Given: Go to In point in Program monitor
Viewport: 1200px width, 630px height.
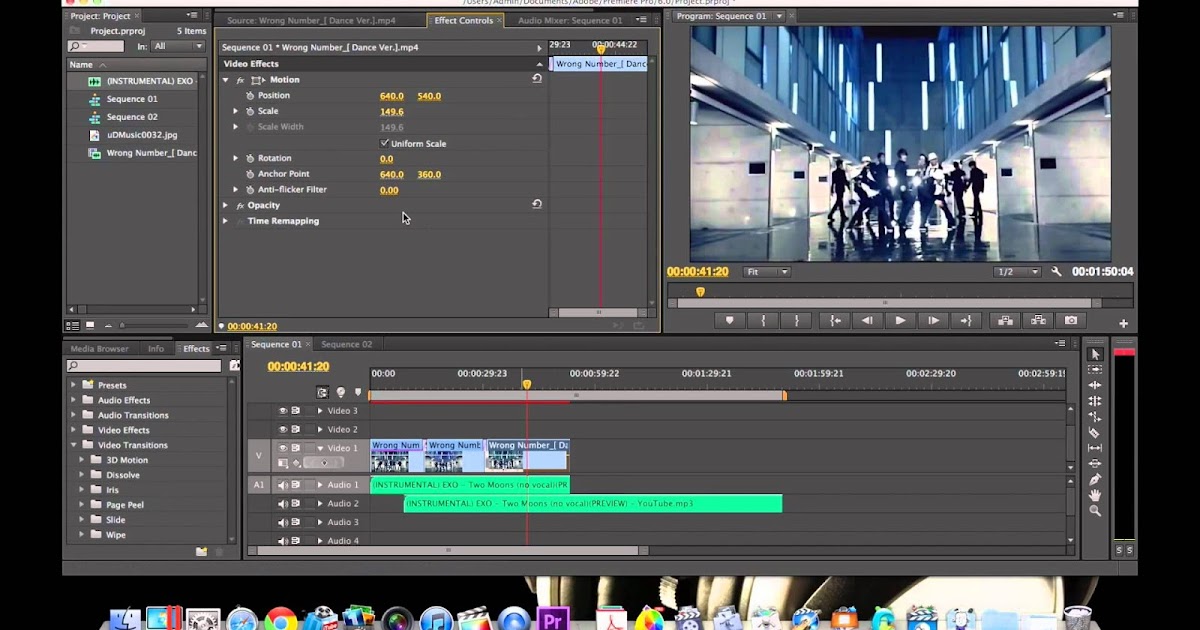Looking at the screenshot, I should click(x=834, y=320).
